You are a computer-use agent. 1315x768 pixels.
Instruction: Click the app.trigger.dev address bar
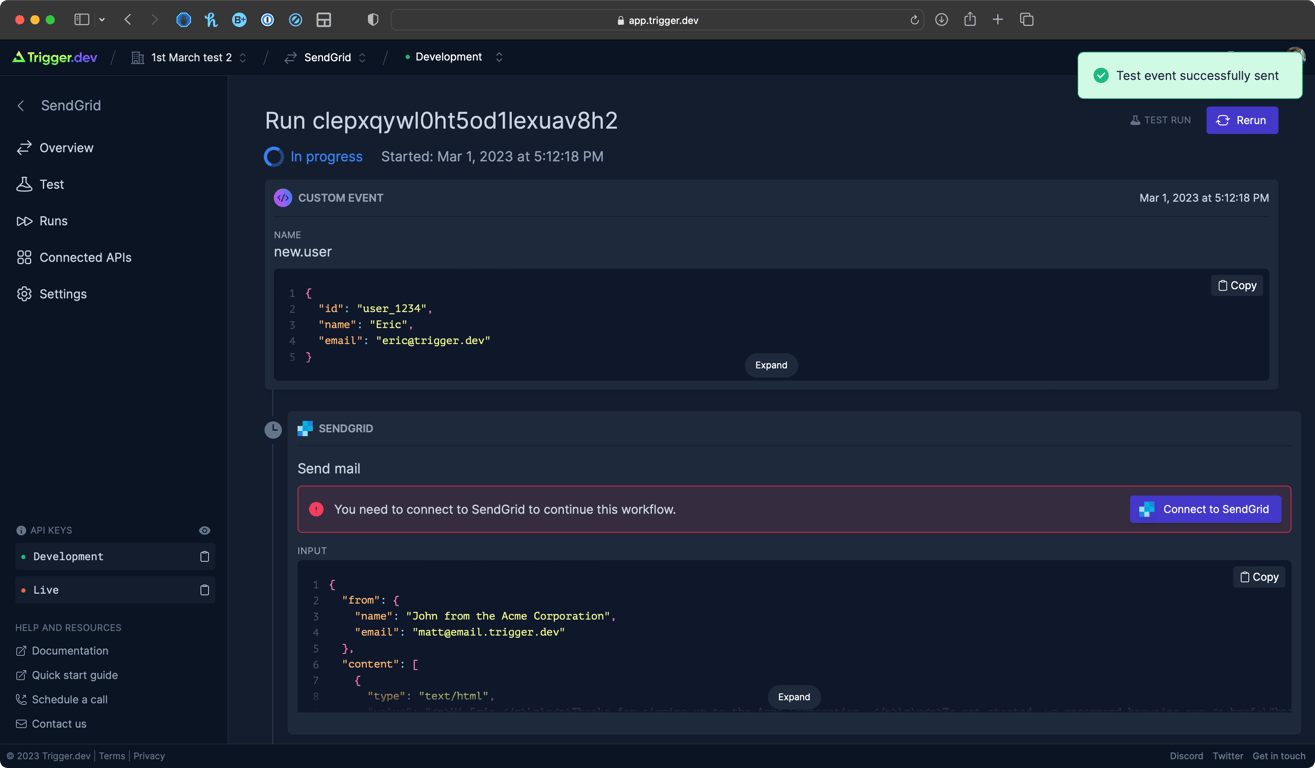tap(657, 20)
